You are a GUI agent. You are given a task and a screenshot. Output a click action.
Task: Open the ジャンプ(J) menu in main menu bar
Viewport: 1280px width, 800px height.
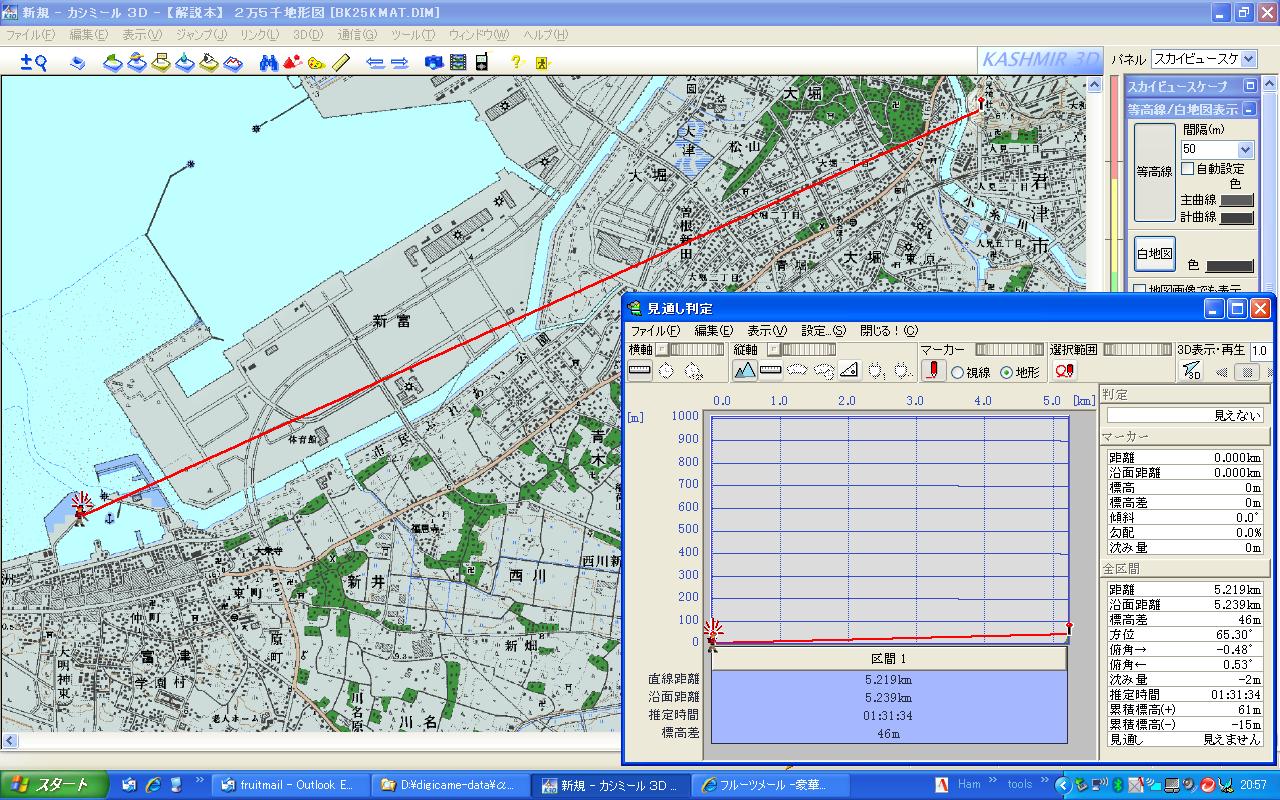click(201, 35)
